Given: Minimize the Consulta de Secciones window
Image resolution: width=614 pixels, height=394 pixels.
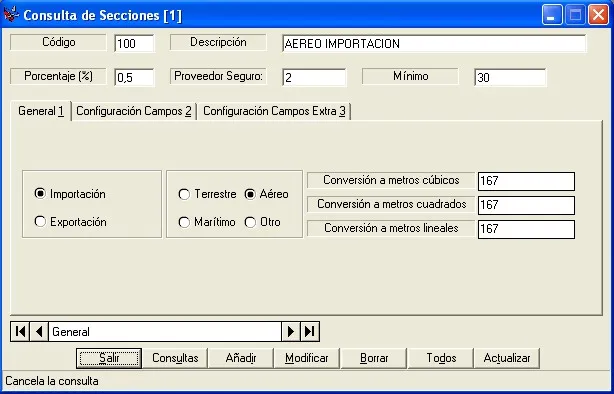Looking at the screenshot, I should (552, 15).
